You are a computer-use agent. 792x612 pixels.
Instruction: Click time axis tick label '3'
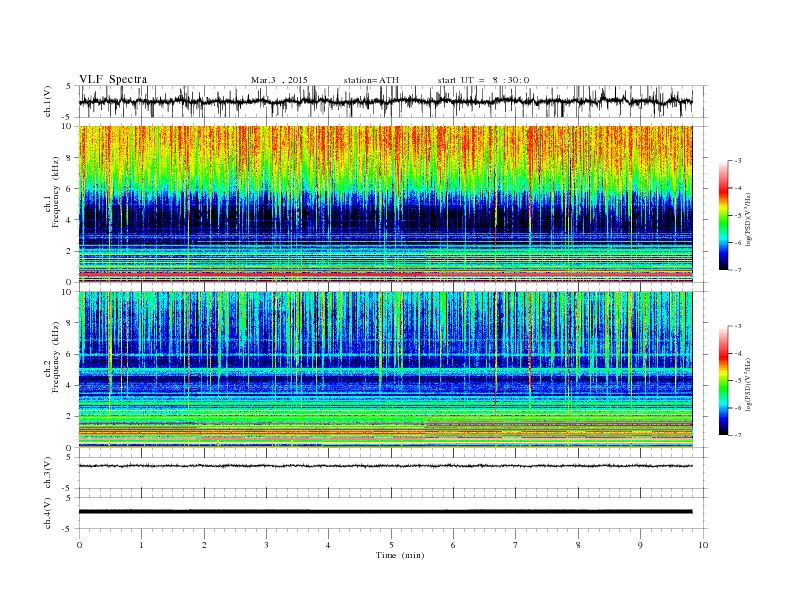(266, 545)
